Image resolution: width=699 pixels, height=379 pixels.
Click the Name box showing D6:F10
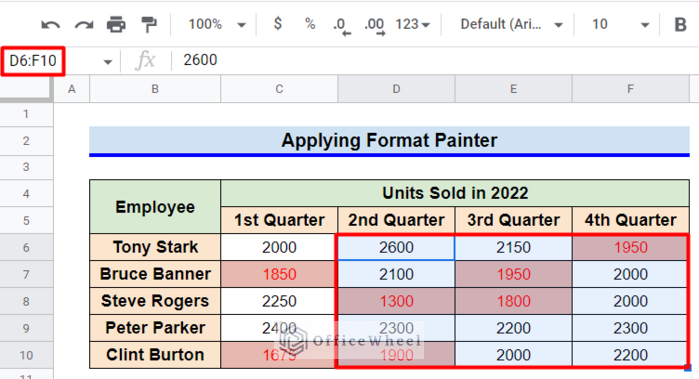click(x=33, y=61)
